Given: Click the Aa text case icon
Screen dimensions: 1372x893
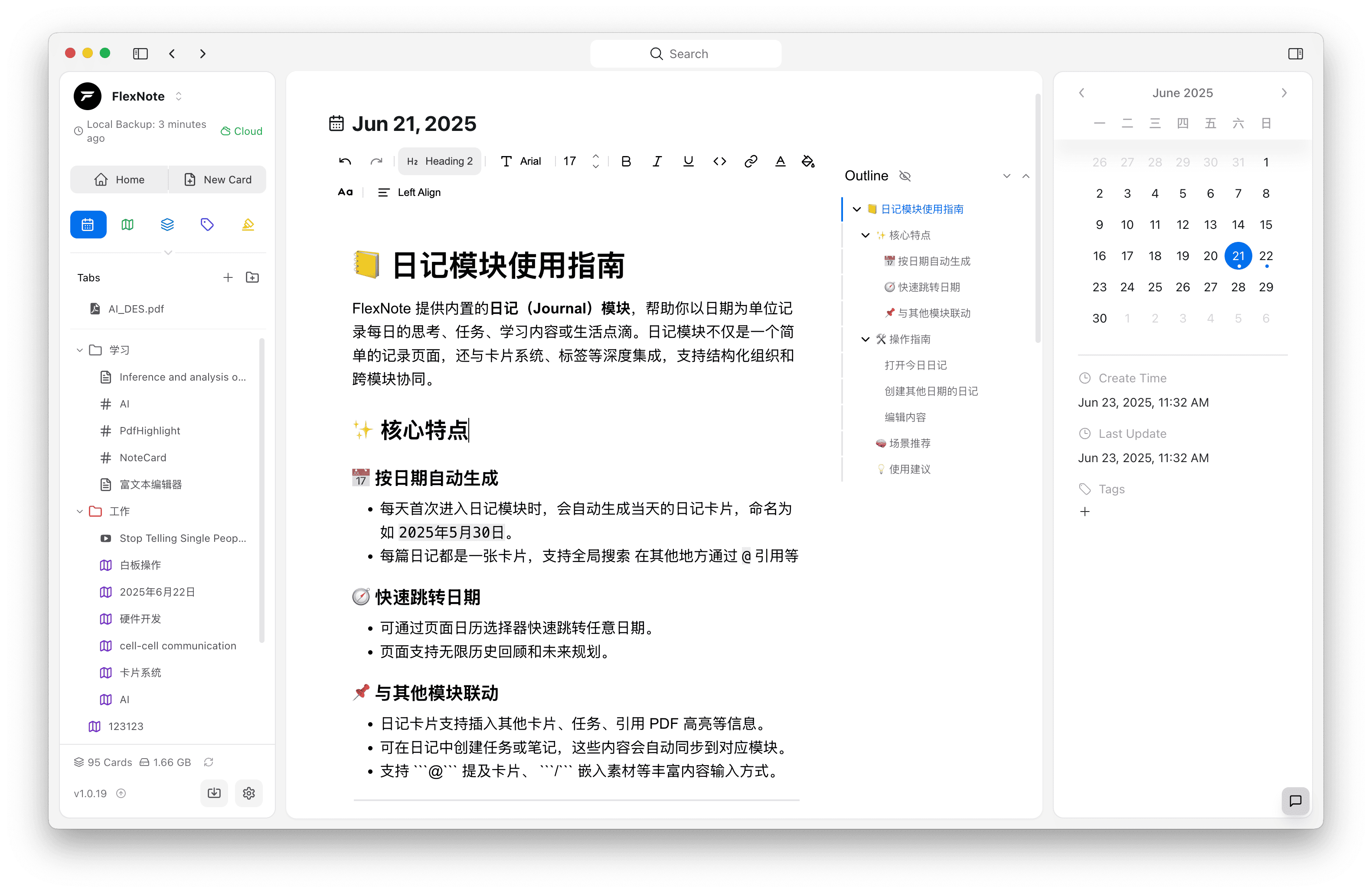Looking at the screenshot, I should pos(345,192).
